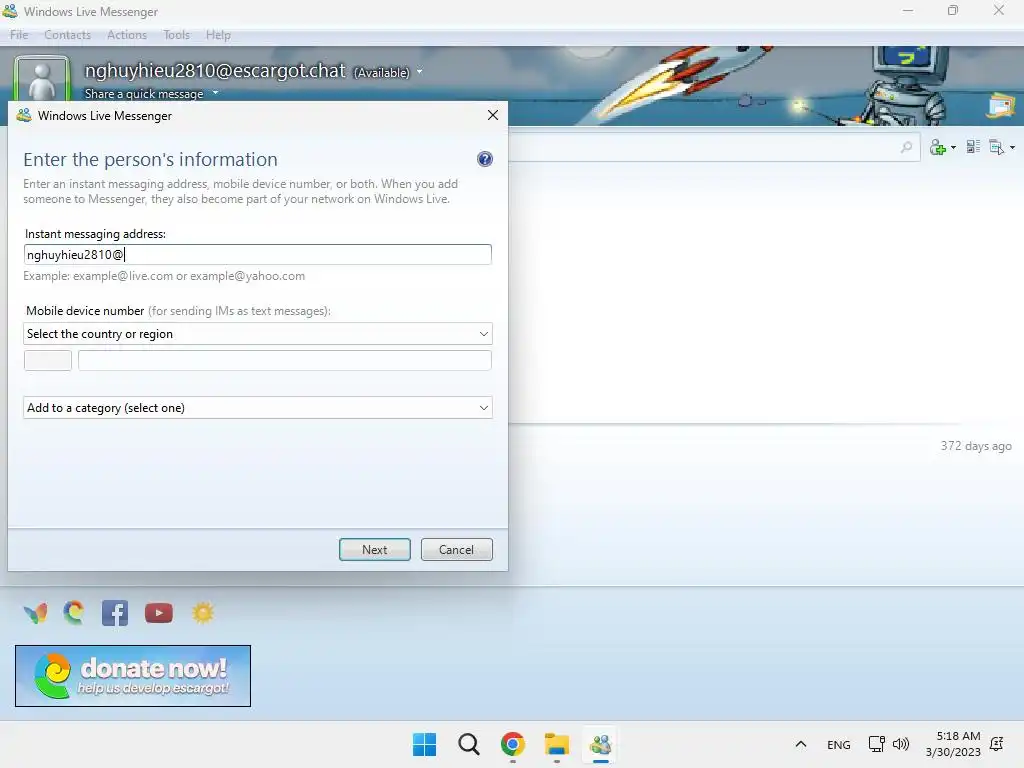
Task: Open the Facebook icon
Action: pos(115,613)
